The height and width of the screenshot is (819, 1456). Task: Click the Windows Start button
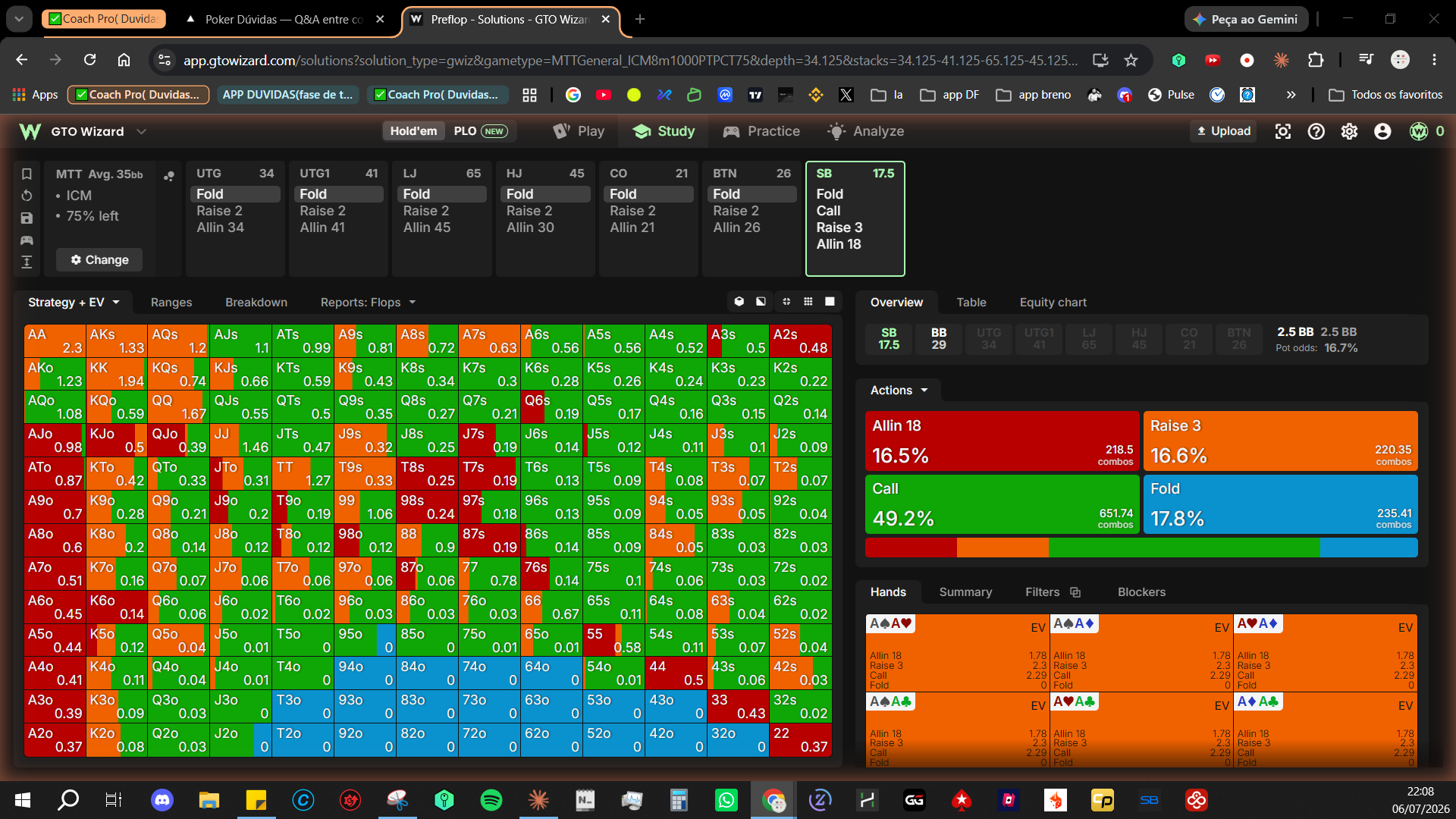pyautogui.click(x=23, y=799)
